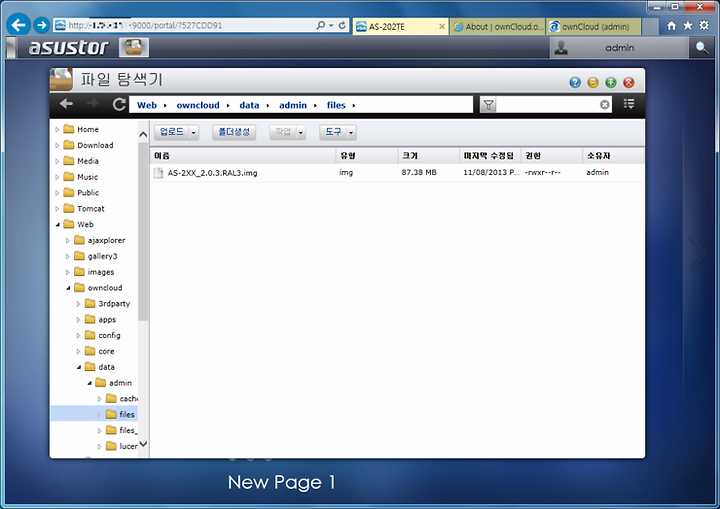This screenshot has height=509, width=720.
Task: Expand the 3rdparty folder tree node
Action: pyautogui.click(x=78, y=304)
